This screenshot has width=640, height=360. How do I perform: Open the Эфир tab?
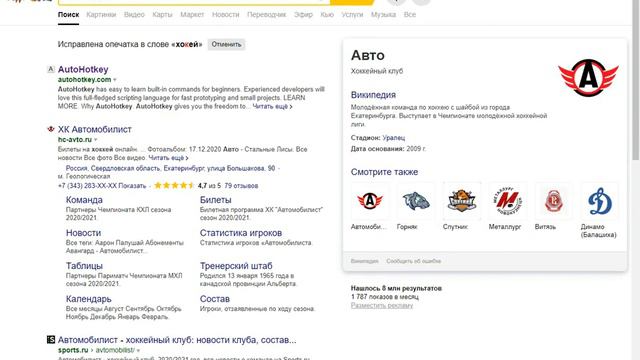pyautogui.click(x=303, y=14)
